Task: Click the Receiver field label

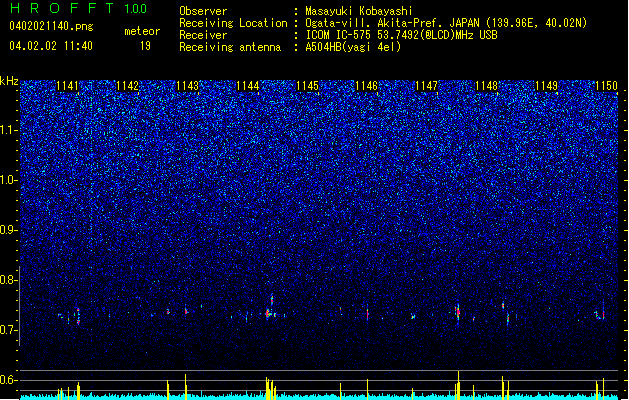Action: tap(203, 35)
